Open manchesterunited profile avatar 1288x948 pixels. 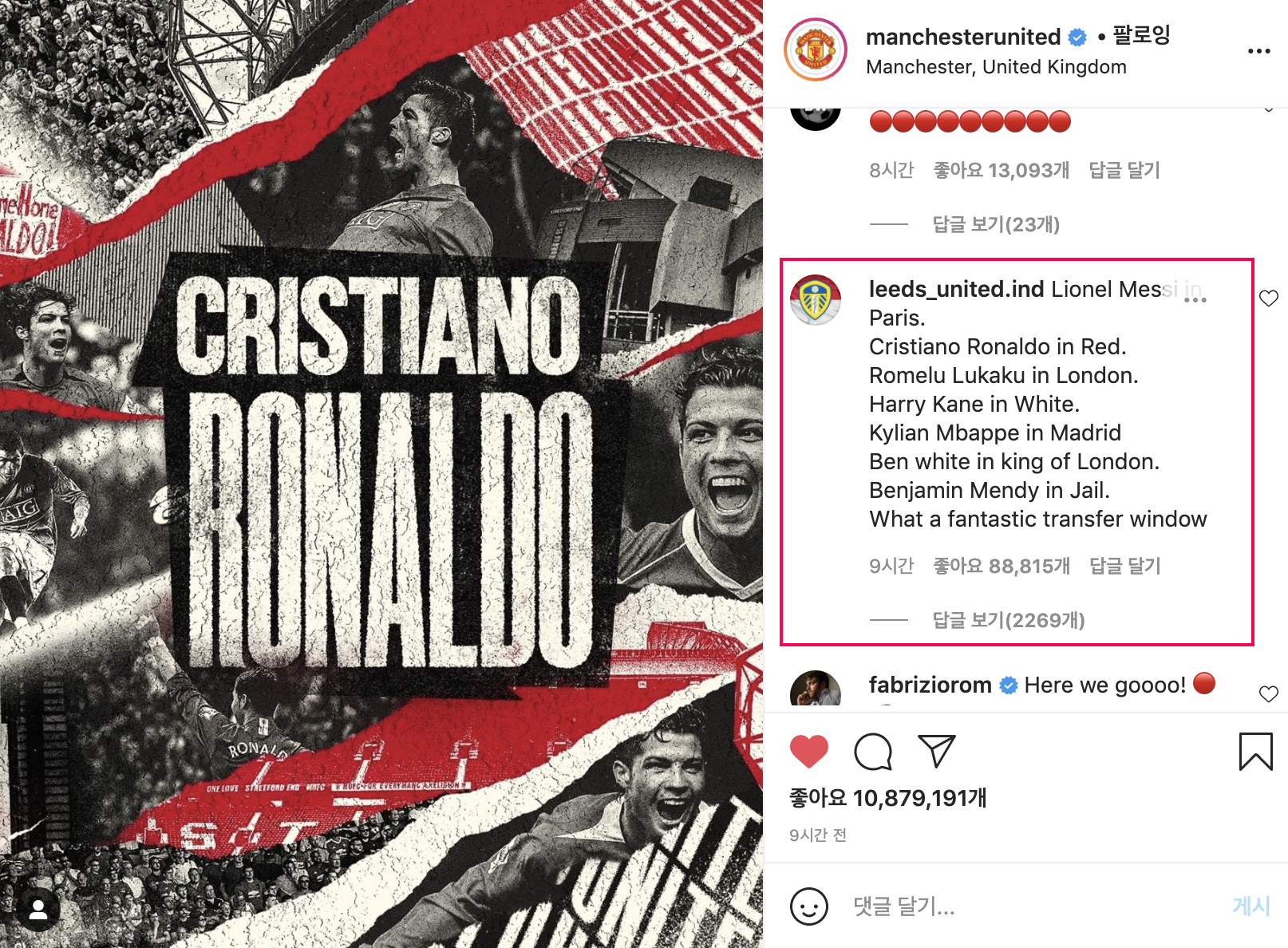[x=815, y=49]
